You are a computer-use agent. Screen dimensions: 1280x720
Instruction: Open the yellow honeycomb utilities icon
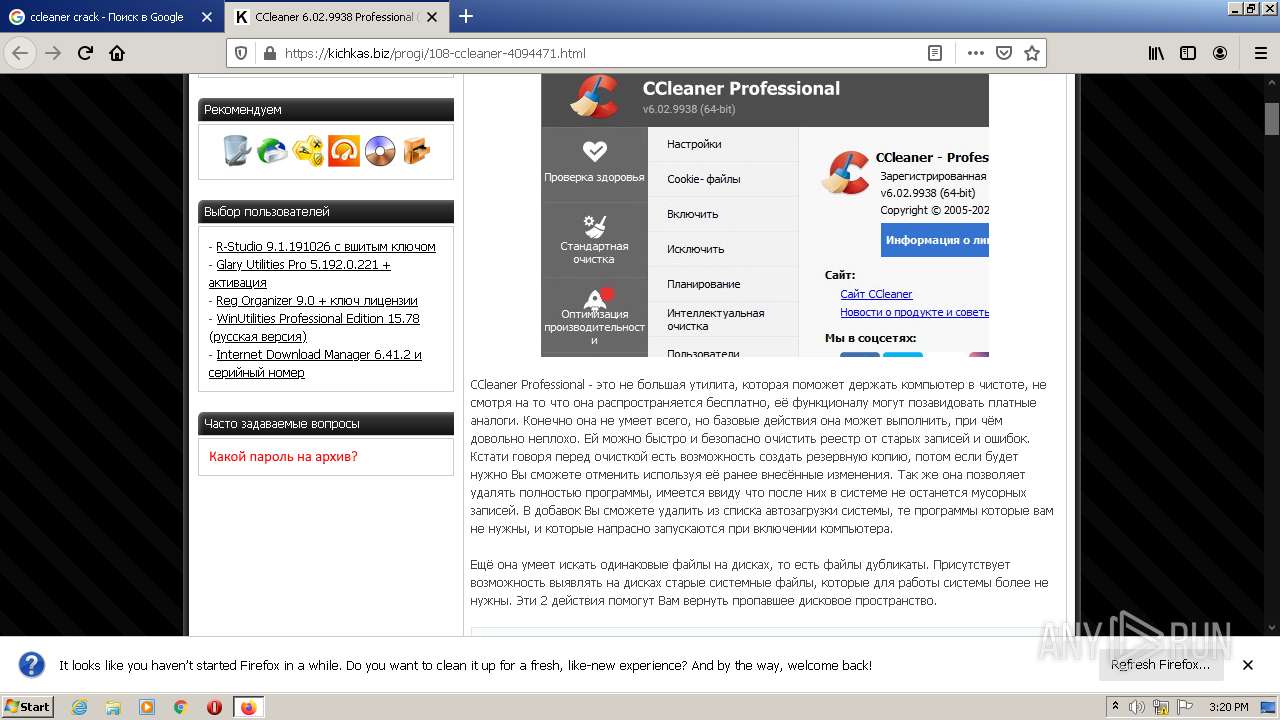tap(308, 151)
